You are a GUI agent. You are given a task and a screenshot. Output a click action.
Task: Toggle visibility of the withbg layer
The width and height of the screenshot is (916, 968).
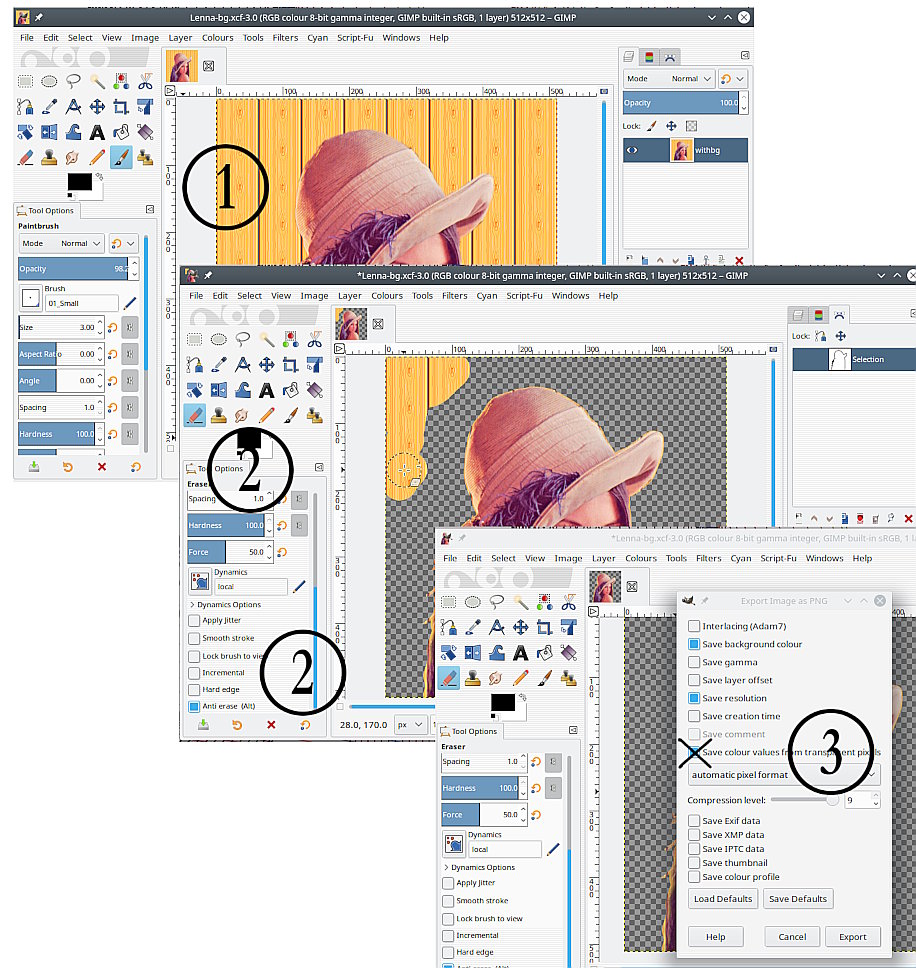pyautogui.click(x=632, y=150)
